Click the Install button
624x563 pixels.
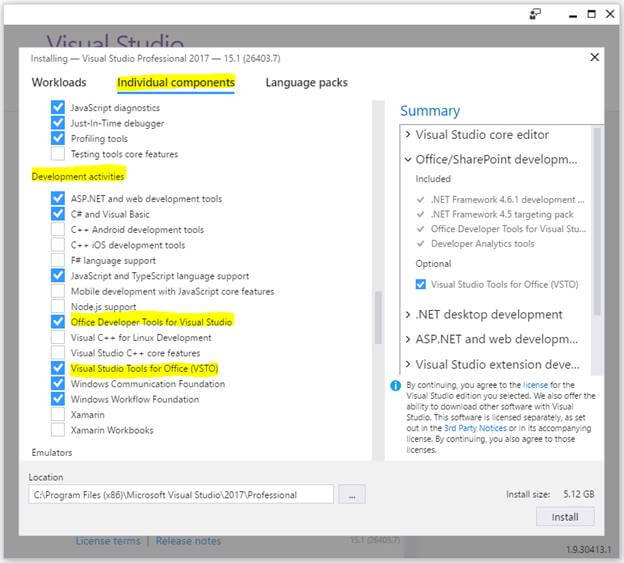[x=565, y=517]
